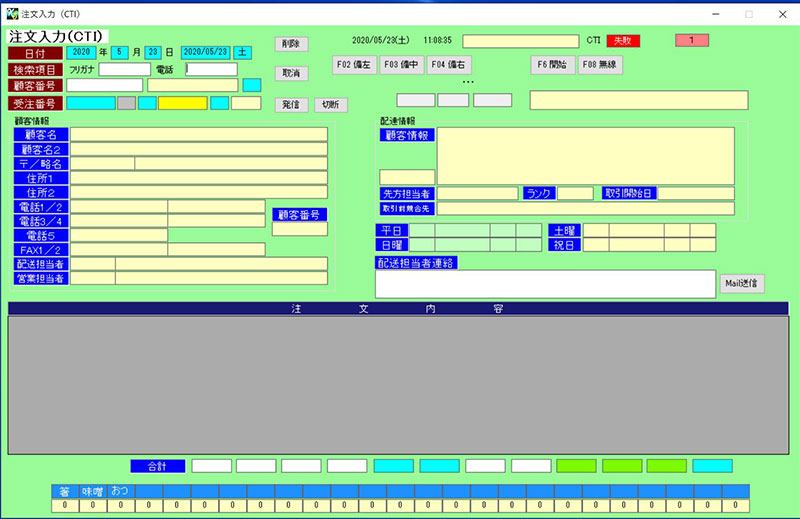Viewport: 800px width, 519px height.
Task: Click the 削除 (delete) button
Action: 291,44
